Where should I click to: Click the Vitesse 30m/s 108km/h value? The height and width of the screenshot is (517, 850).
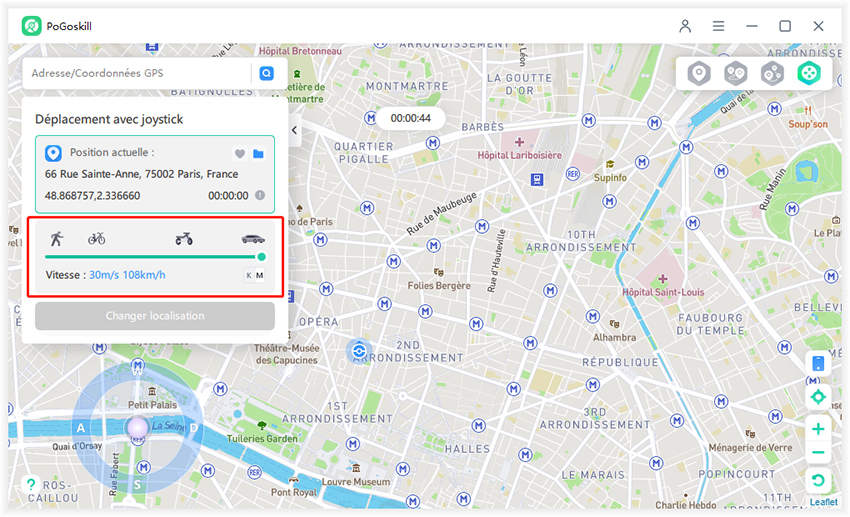127,275
